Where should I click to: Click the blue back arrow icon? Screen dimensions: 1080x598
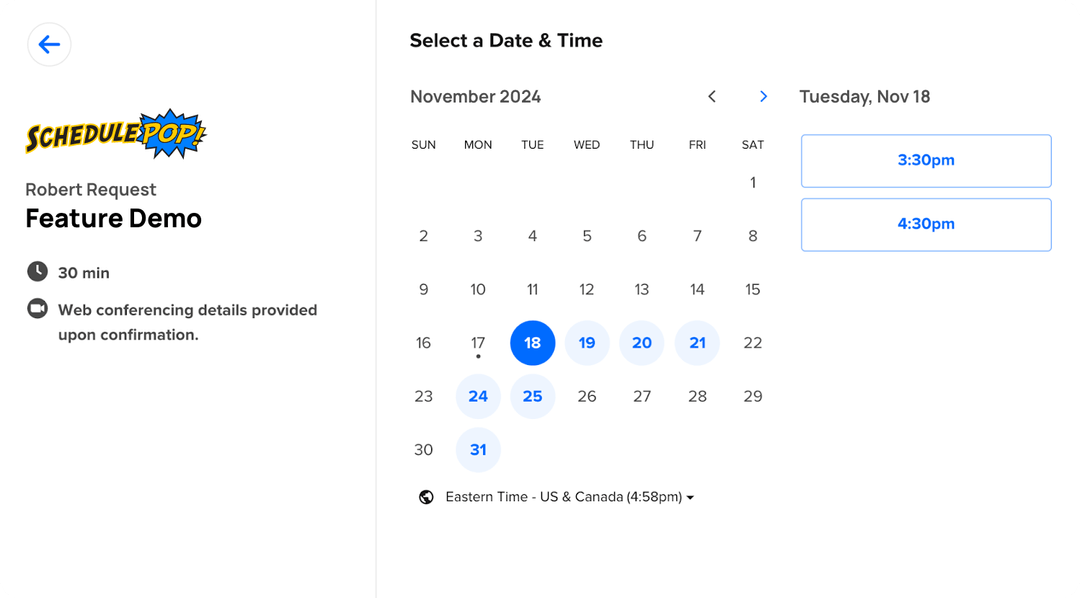(49, 44)
